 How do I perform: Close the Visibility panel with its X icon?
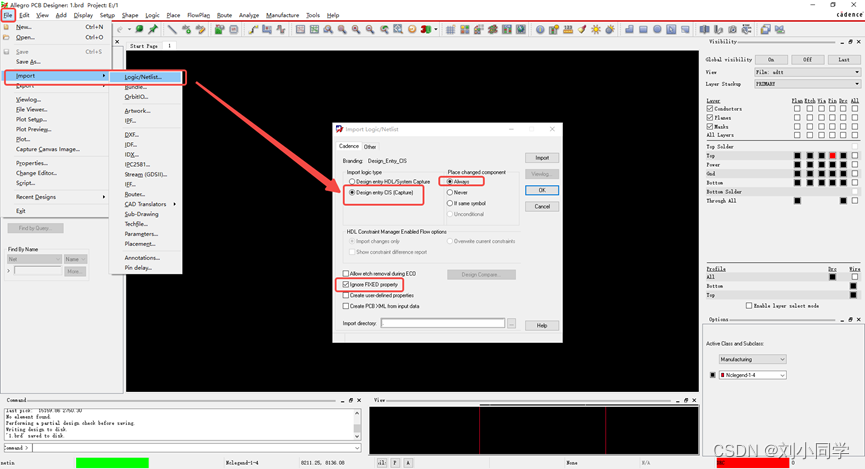tap(858, 42)
